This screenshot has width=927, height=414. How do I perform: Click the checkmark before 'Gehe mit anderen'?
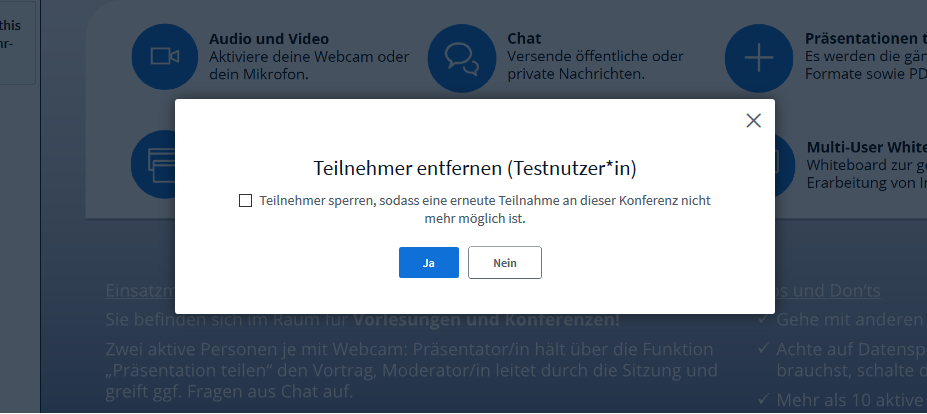(x=763, y=320)
